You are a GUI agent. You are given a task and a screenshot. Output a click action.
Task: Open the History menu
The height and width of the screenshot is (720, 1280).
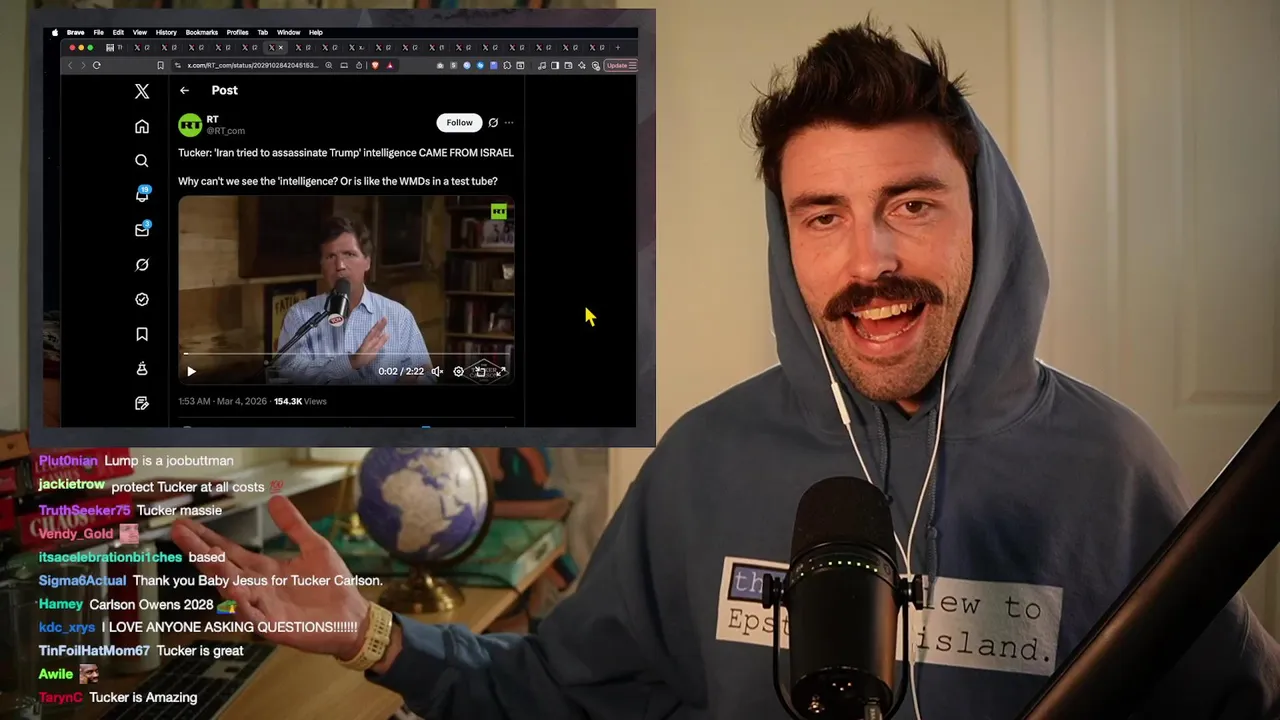166,32
